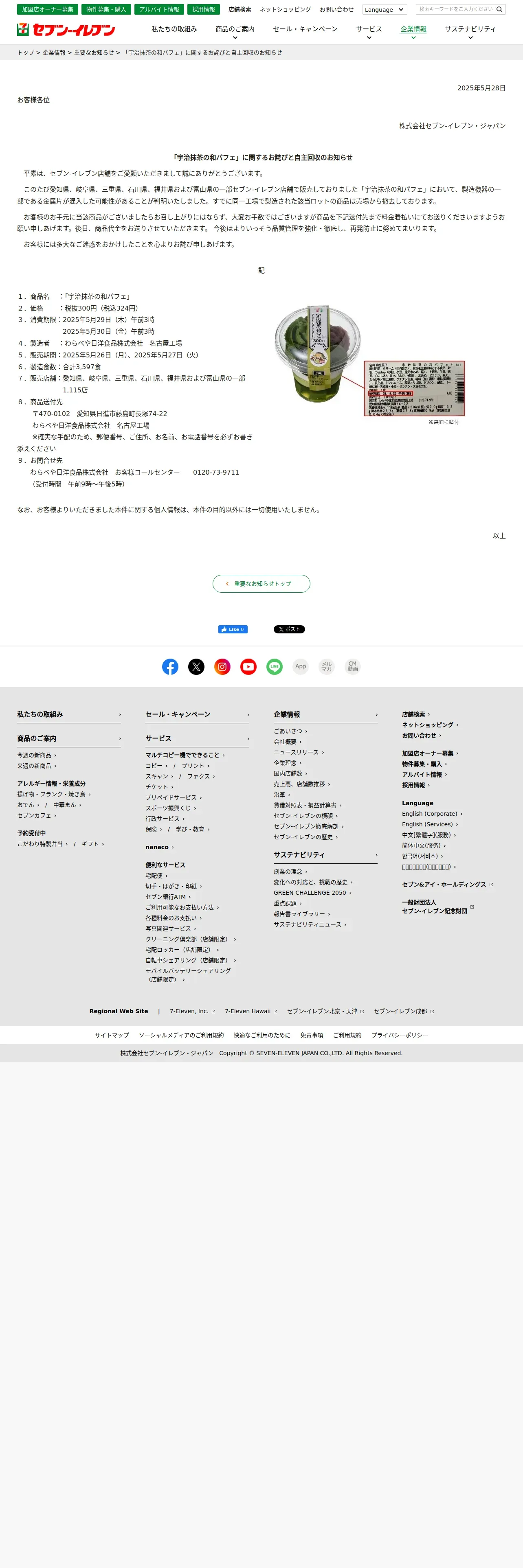523x1568 pixels.
Task: Open footer 売上高、店舗数推移 link
Action: (x=302, y=784)
